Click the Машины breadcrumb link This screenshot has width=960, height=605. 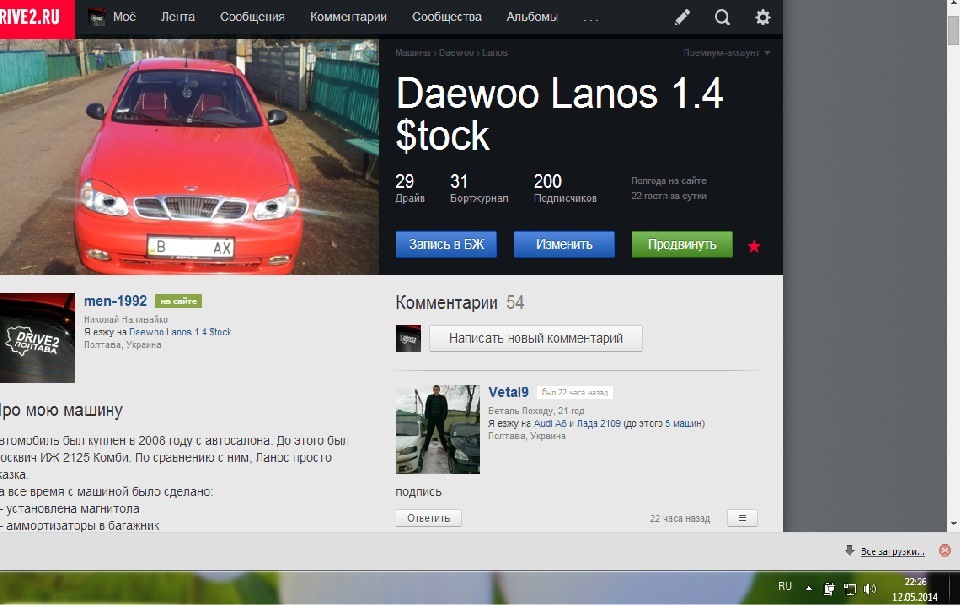tap(413, 53)
